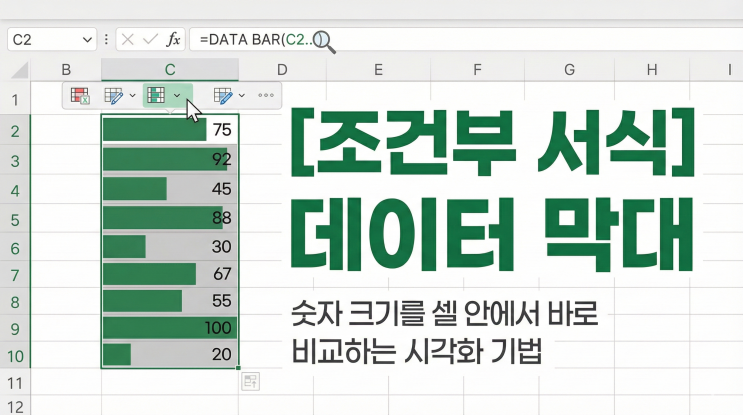Cancel formula entry with the X icon
This screenshot has width=743, height=415.
tap(127, 39)
